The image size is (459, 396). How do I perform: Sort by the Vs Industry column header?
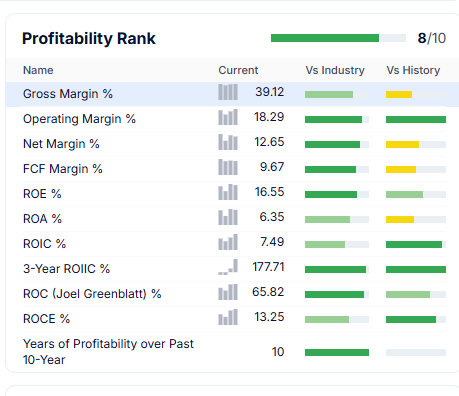pyautogui.click(x=335, y=70)
